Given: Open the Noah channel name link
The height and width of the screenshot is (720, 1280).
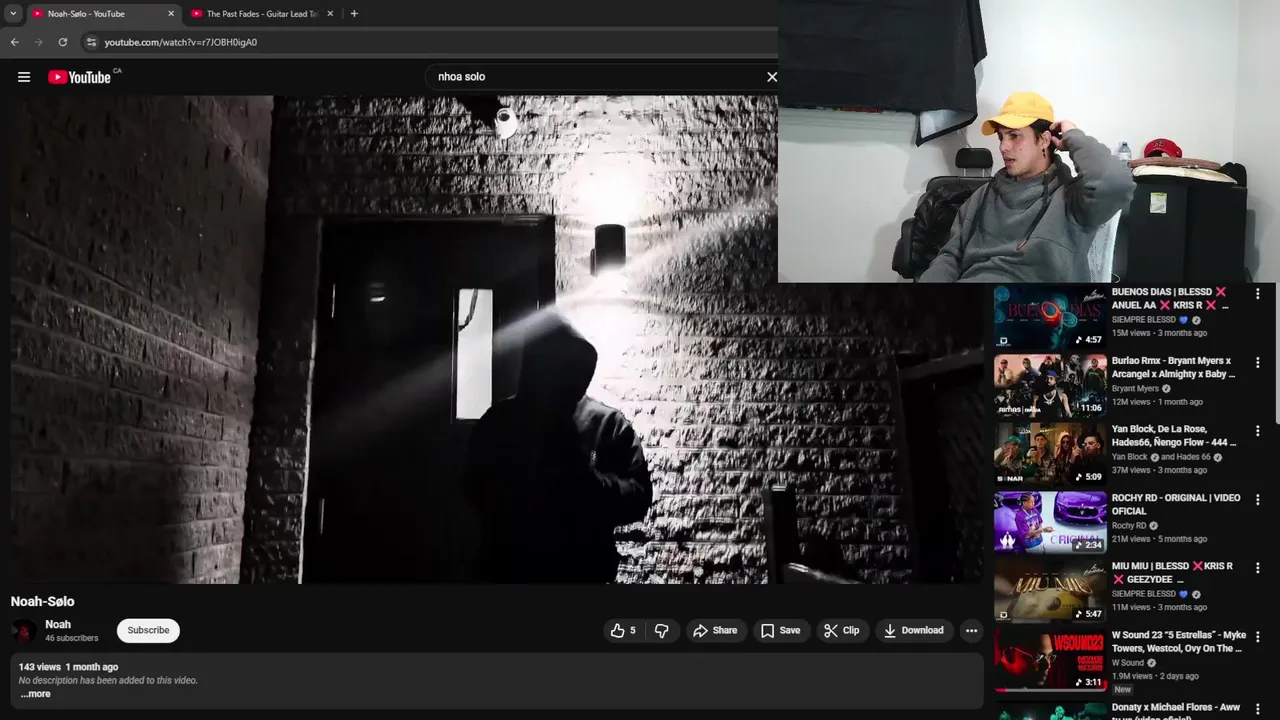Looking at the screenshot, I should (x=58, y=624).
